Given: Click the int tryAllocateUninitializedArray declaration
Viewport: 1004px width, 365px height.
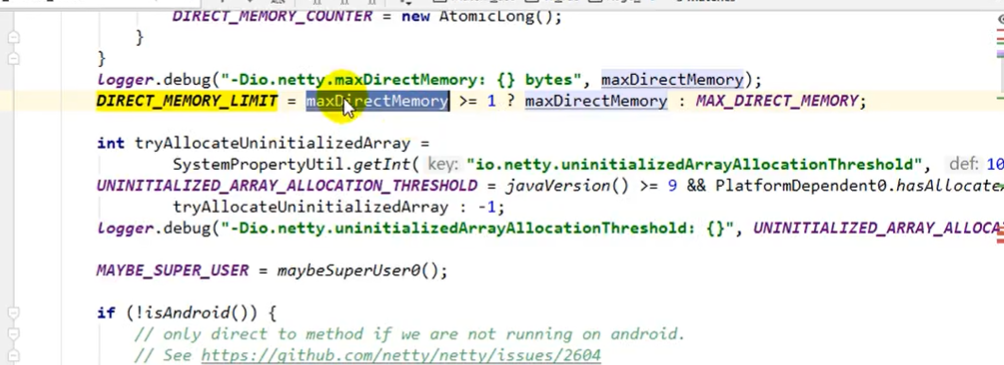Looking at the screenshot, I should pos(254,143).
